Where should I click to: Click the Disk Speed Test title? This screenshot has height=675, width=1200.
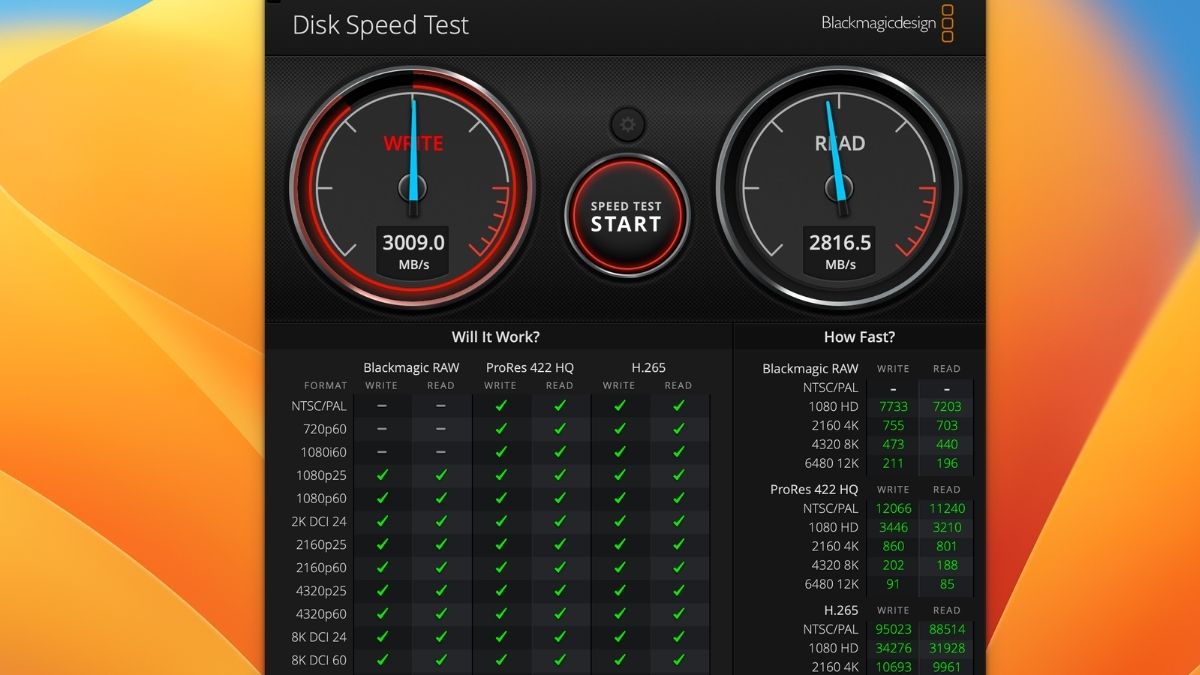tap(380, 25)
